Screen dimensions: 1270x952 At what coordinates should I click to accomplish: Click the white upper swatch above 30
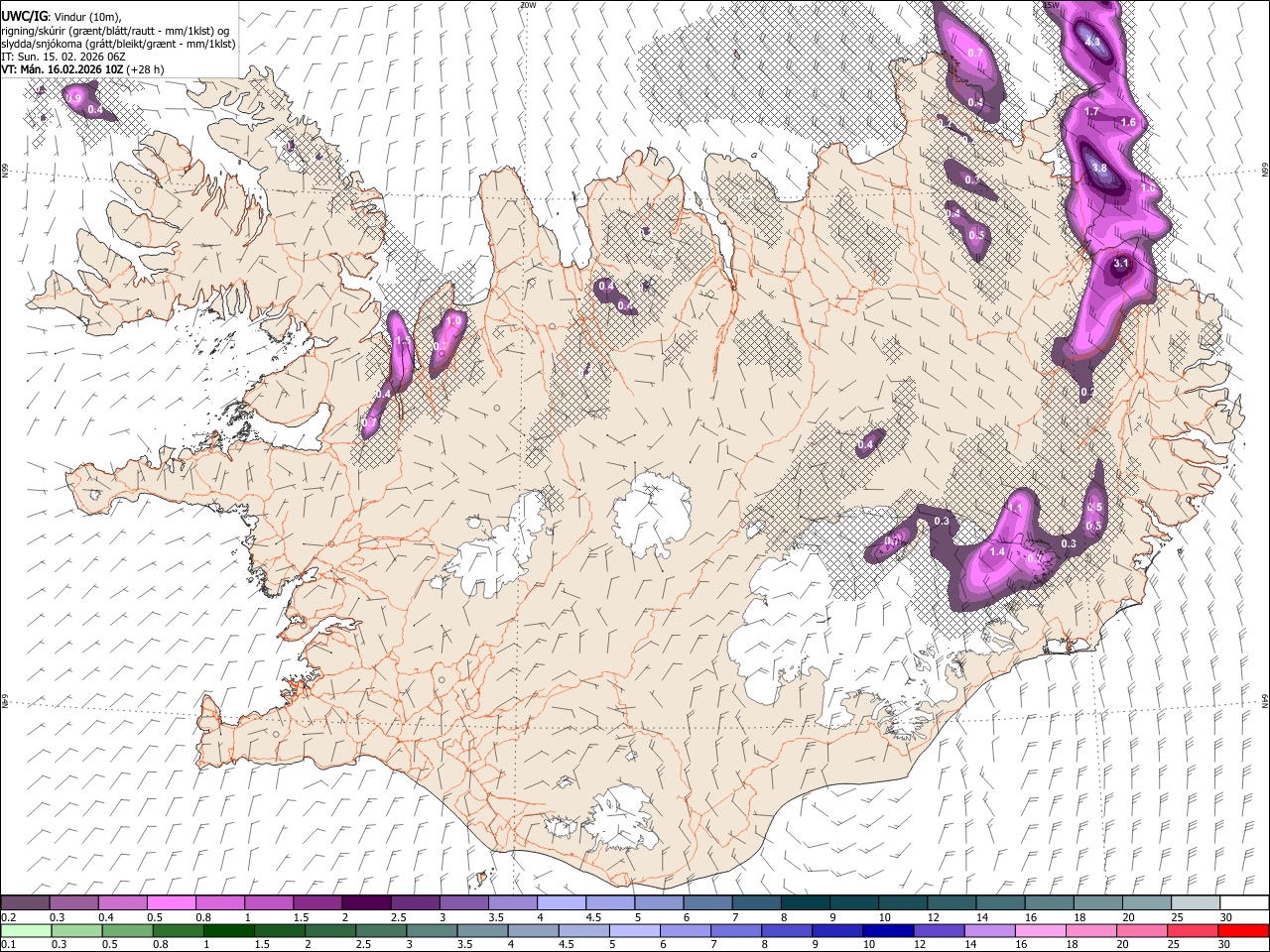click(1243, 903)
